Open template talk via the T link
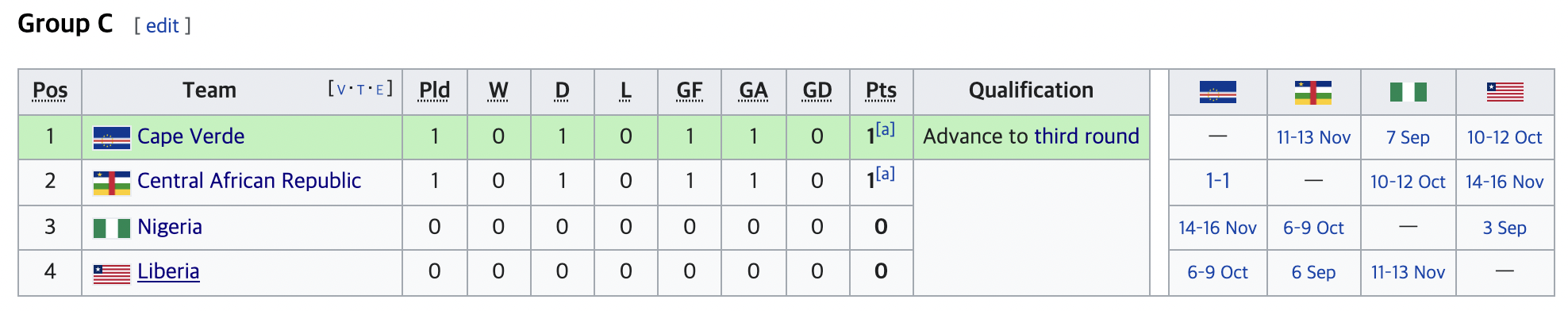The image size is (1568, 311). [360, 90]
